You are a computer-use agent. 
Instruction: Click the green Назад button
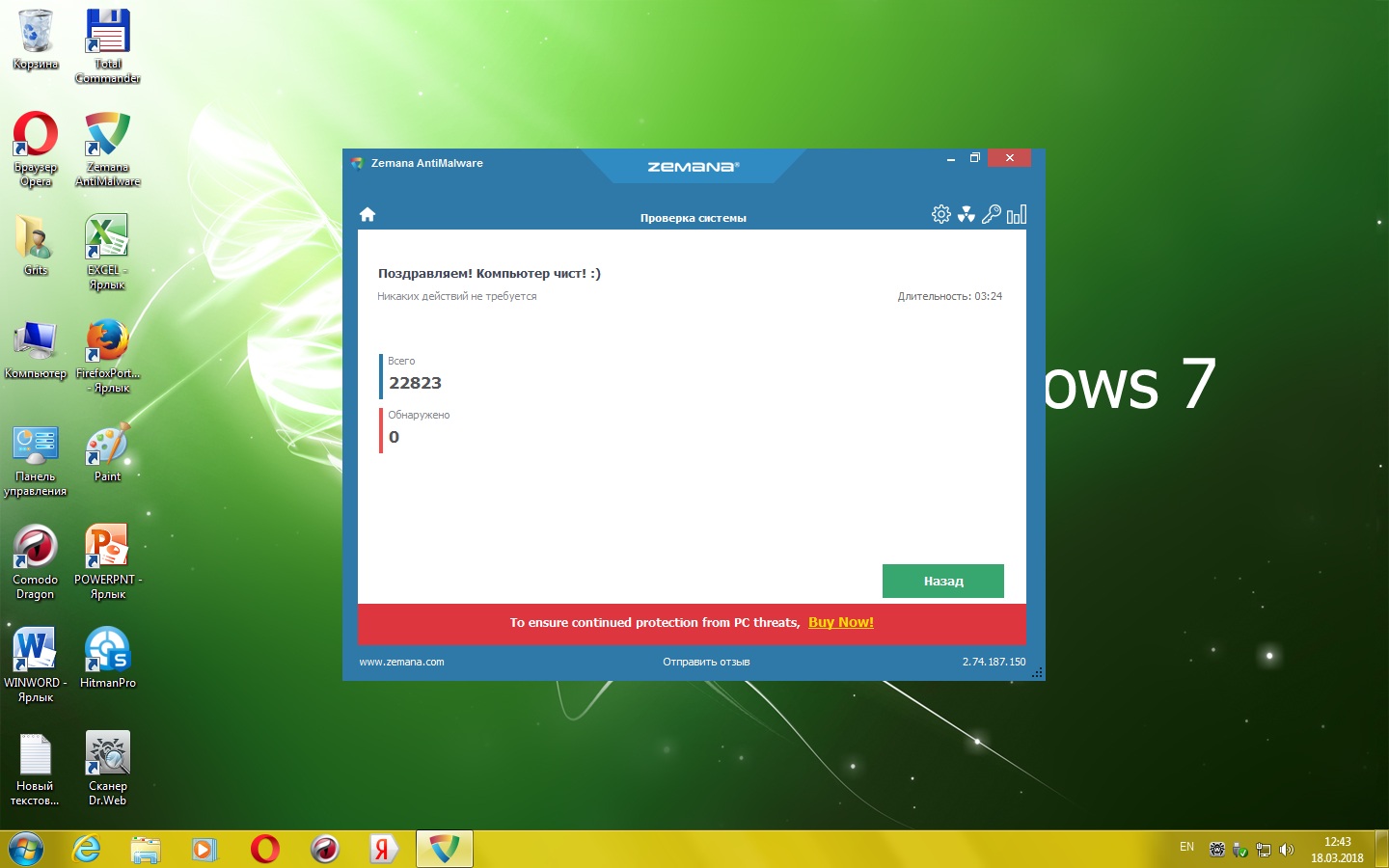click(x=943, y=582)
